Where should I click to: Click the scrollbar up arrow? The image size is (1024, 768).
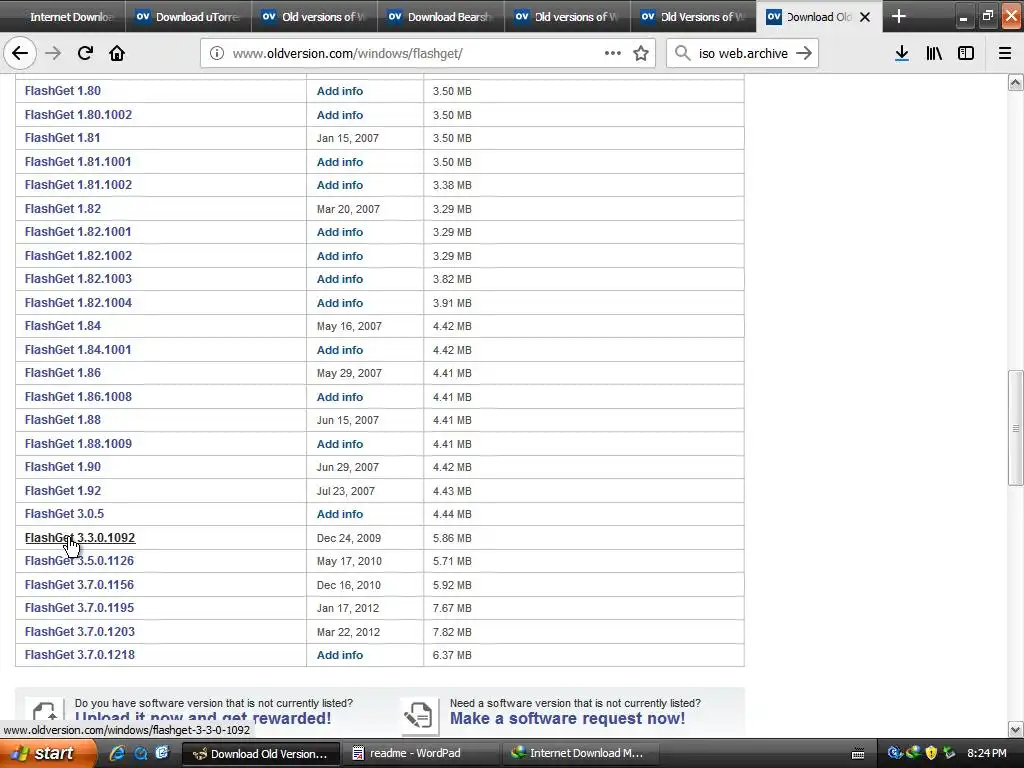tap(1016, 82)
